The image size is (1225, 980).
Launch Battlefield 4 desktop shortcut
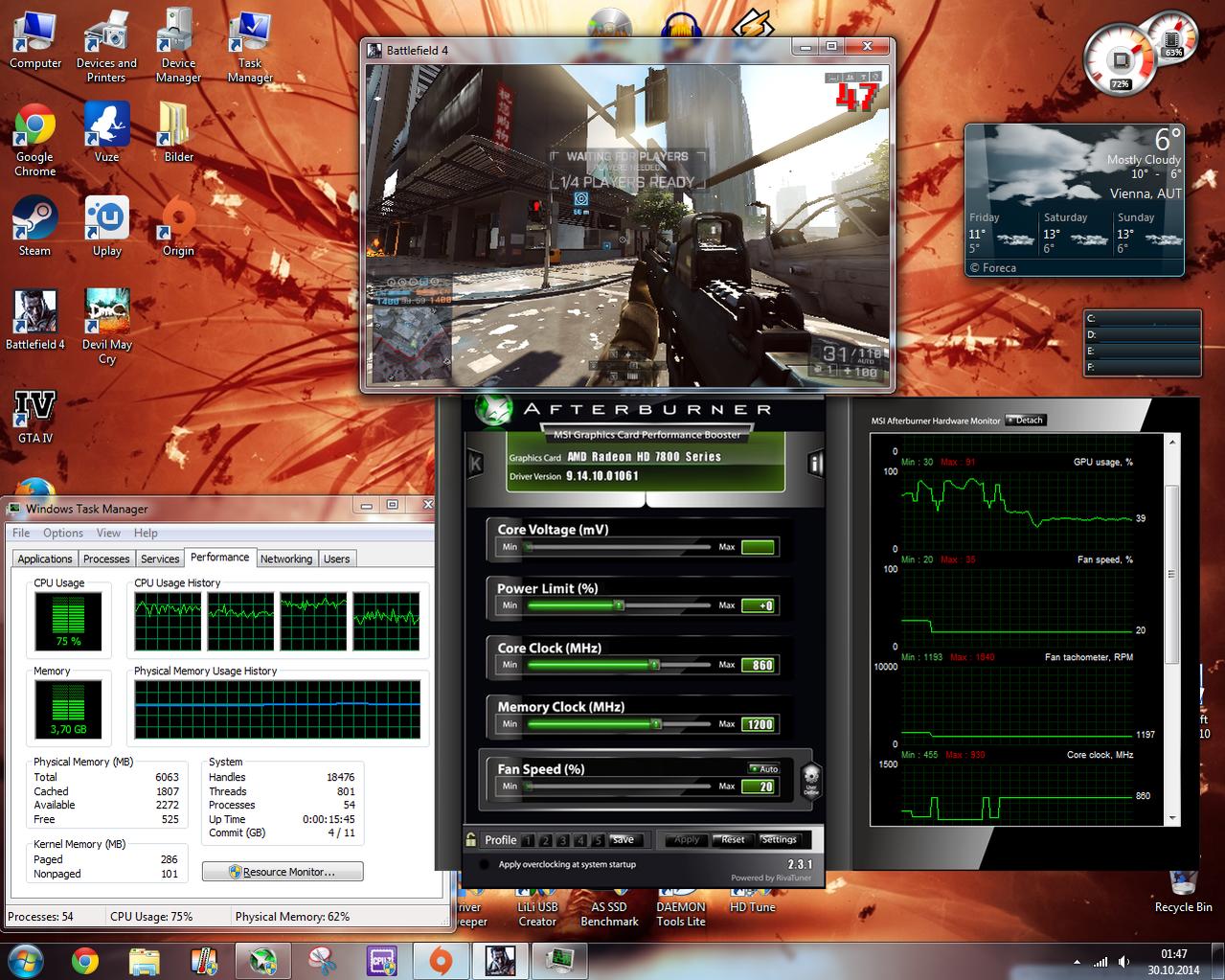click(x=34, y=320)
